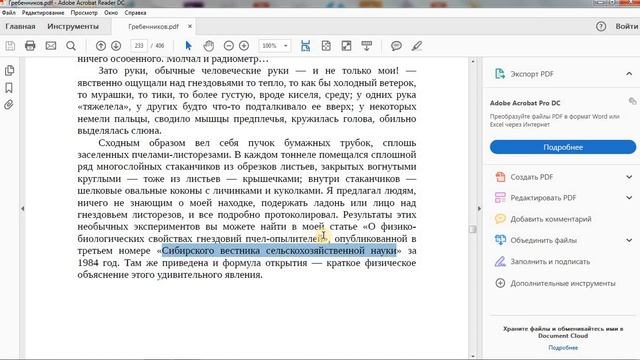
Task: Click the blue Подробнее button
Action: (x=563, y=147)
